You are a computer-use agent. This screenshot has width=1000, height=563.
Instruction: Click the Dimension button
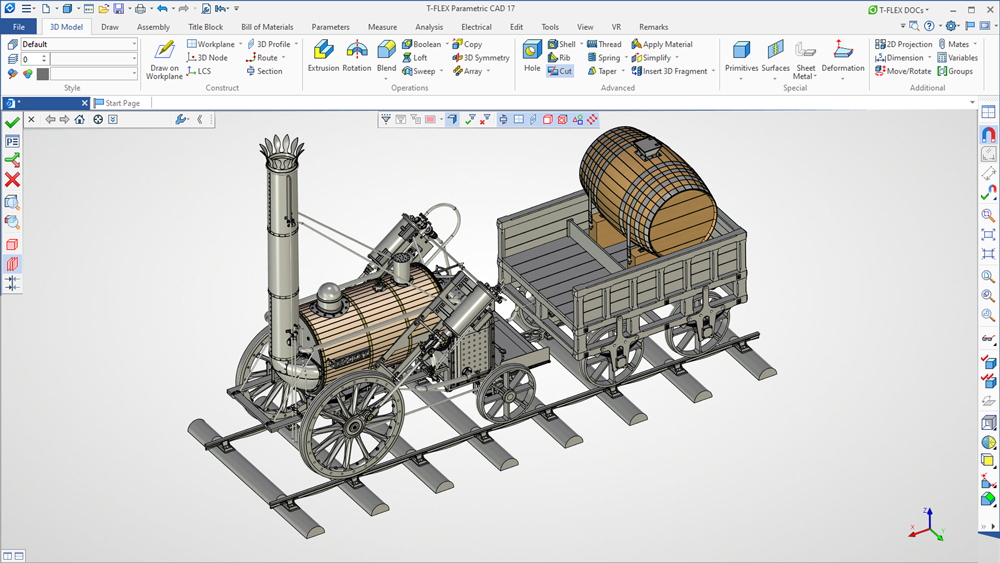[899, 57]
